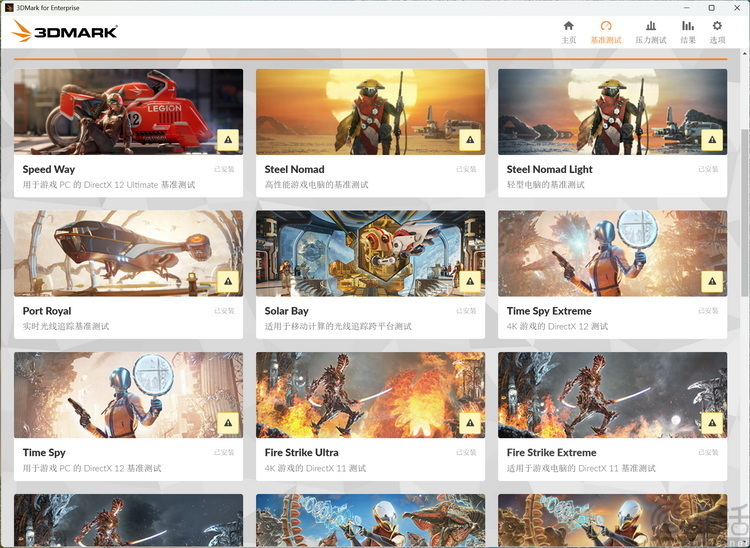Open the results (结果) bar chart icon
The image size is (750, 548).
688,26
